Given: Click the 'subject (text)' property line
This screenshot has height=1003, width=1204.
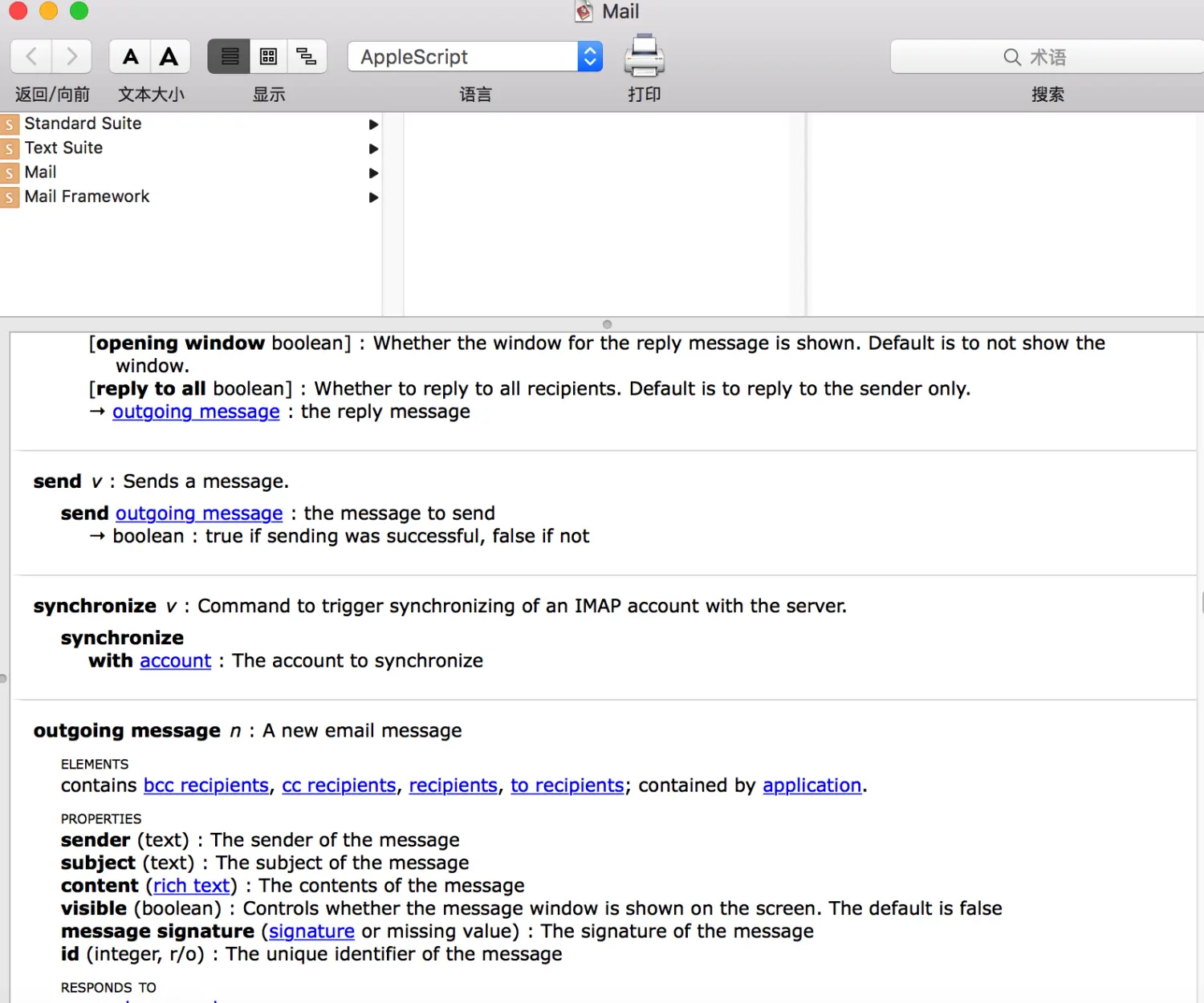Looking at the screenshot, I should click(x=265, y=863).
